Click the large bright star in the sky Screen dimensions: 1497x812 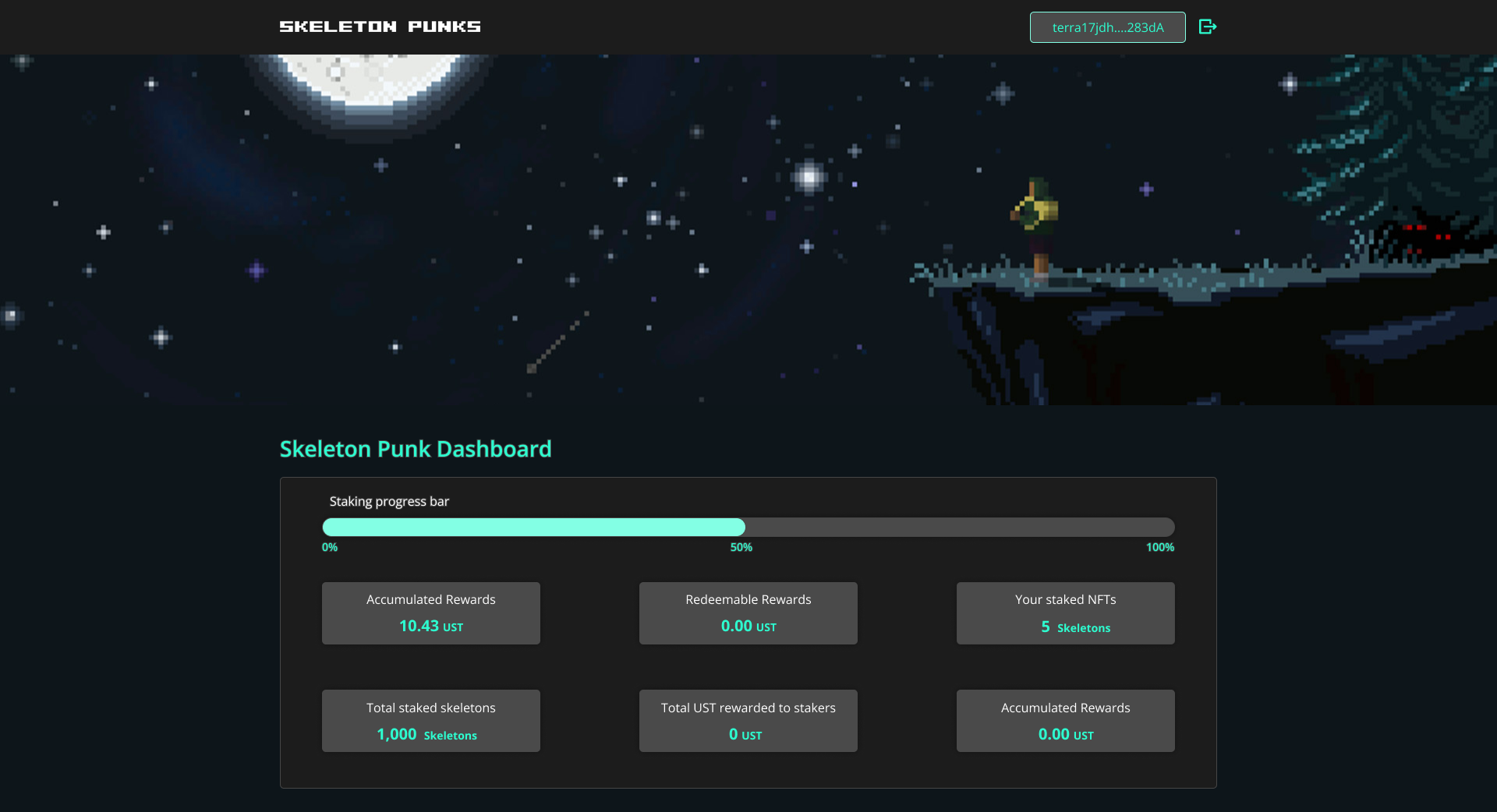point(809,178)
